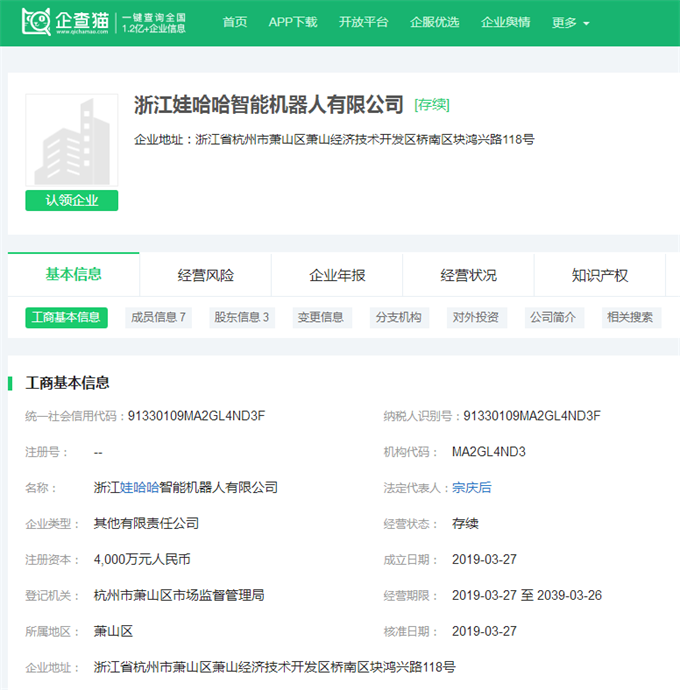This screenshot has height=690, width=680.
Task: Jump to 变更信息 section
Action: [322, 317]
